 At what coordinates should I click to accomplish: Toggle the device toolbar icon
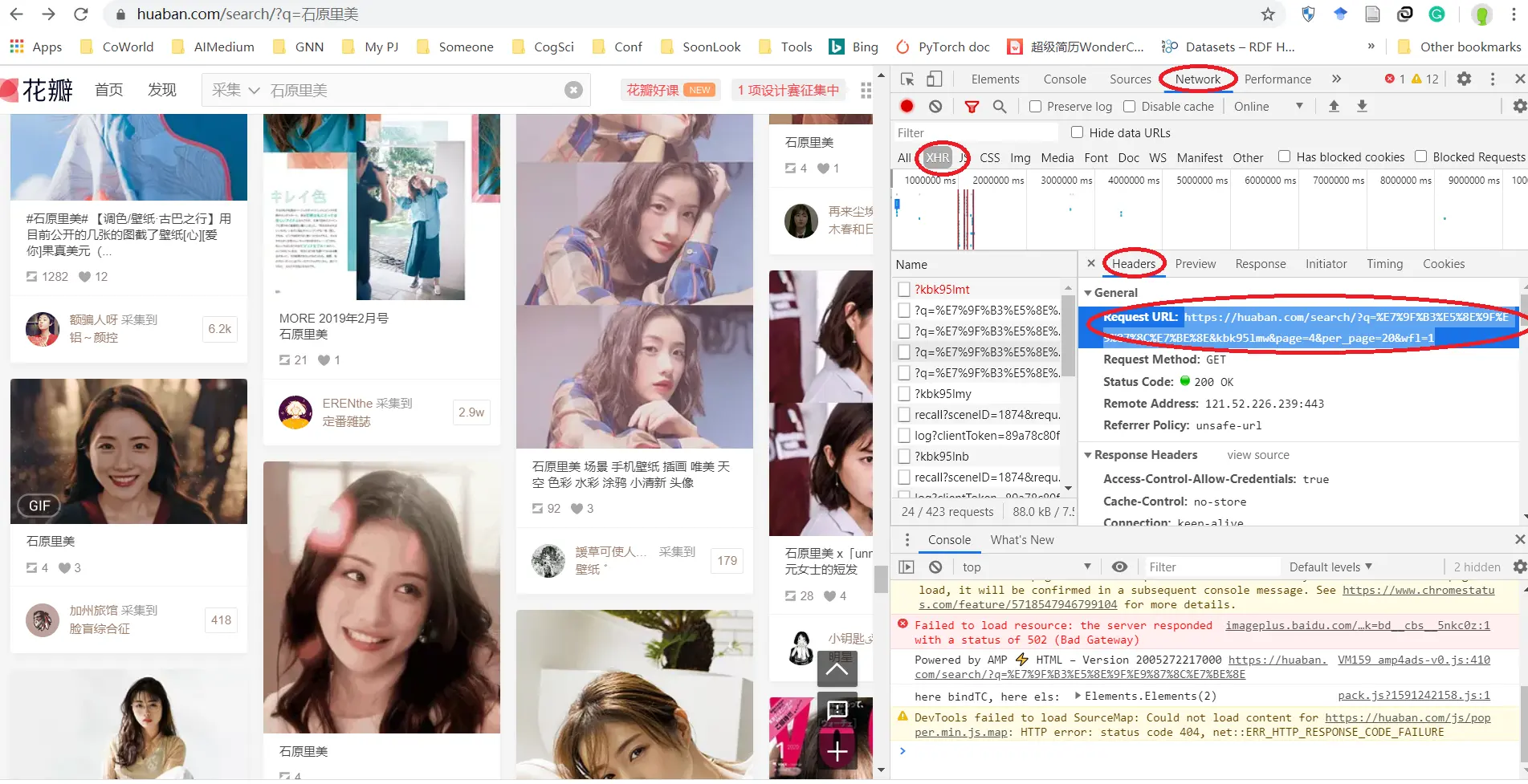point(935,79)
